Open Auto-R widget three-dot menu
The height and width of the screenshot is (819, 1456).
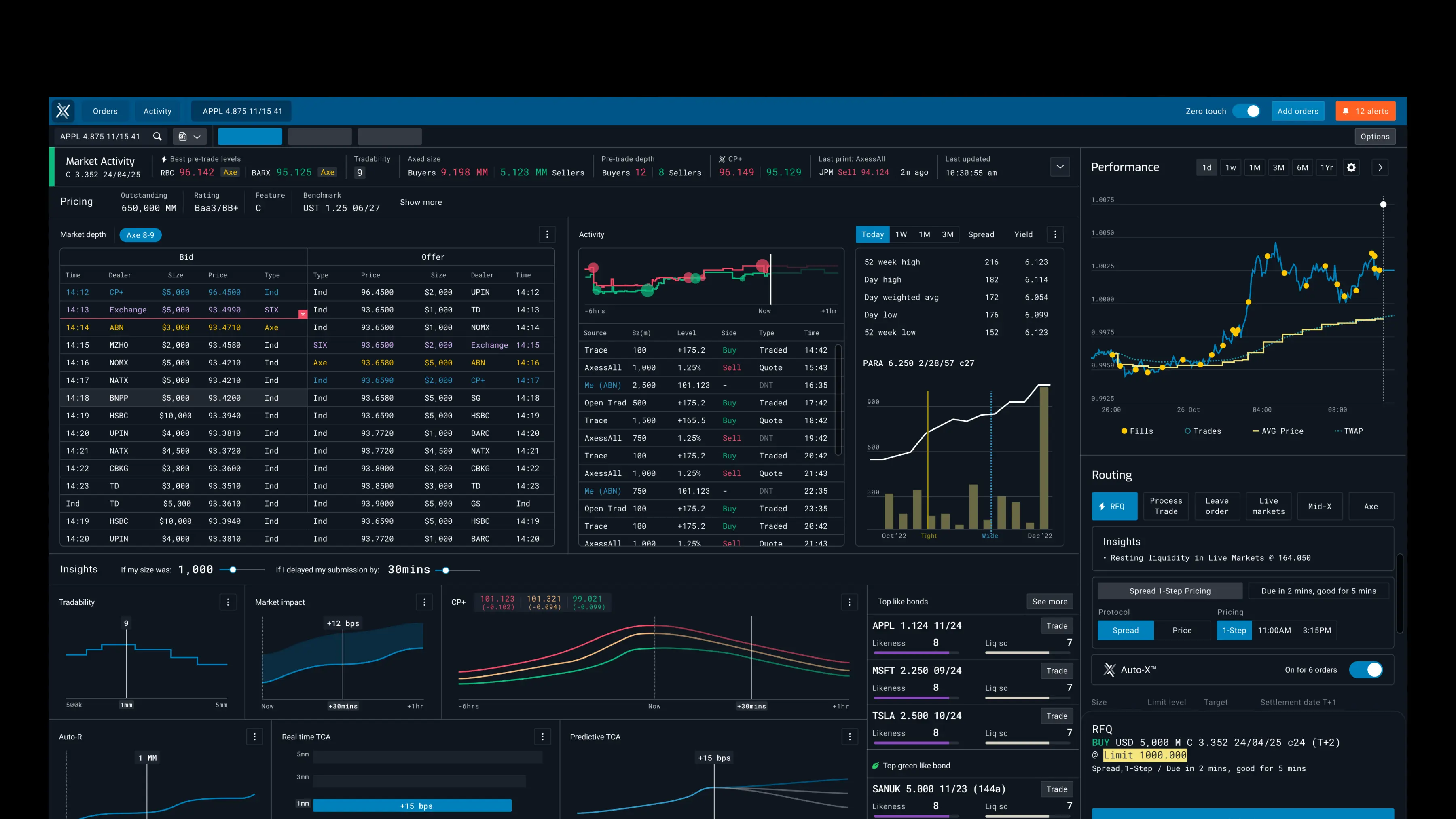tap(254, 737)
